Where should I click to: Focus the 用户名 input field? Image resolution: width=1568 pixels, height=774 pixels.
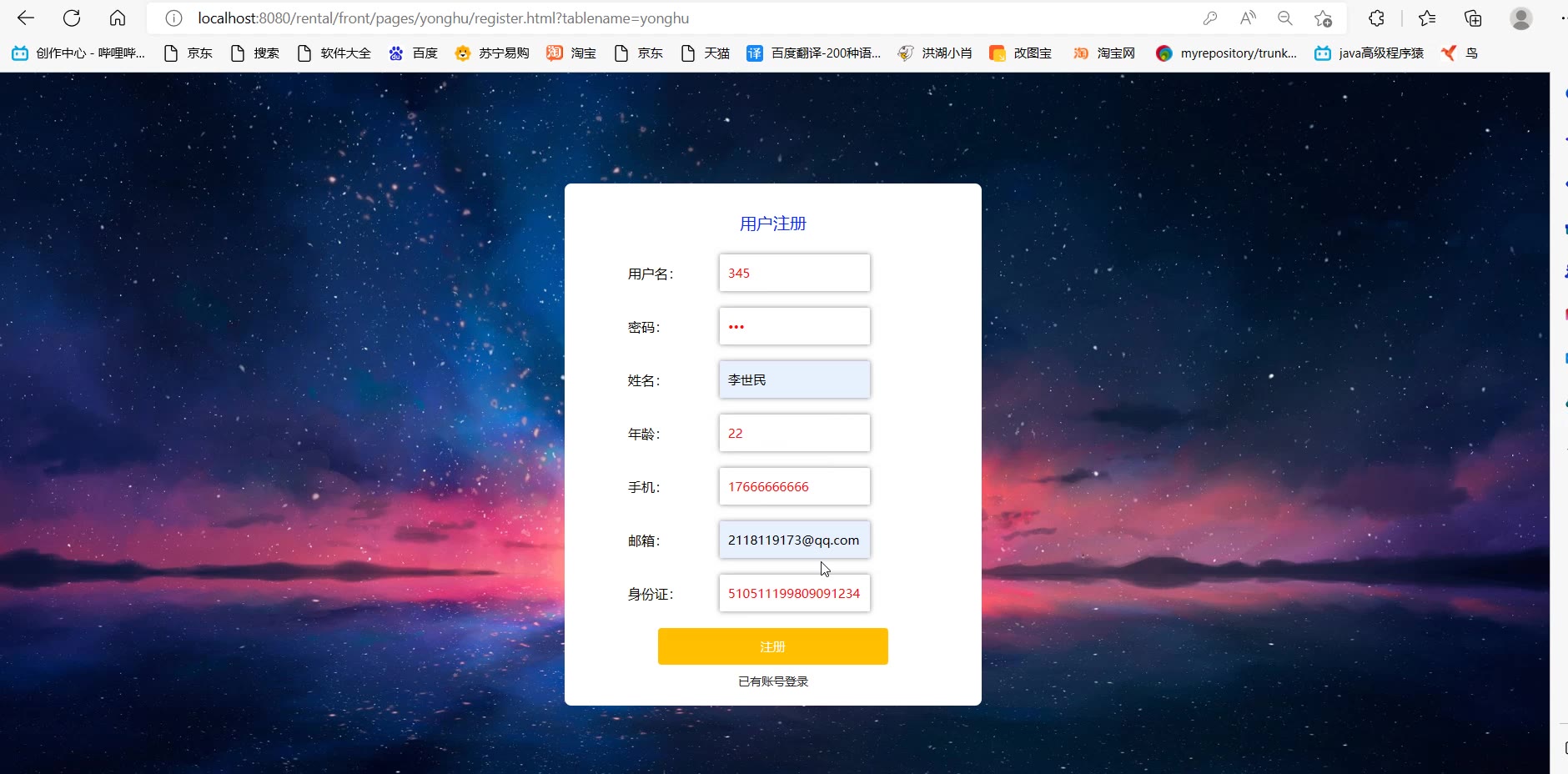[x=795, y=273]
